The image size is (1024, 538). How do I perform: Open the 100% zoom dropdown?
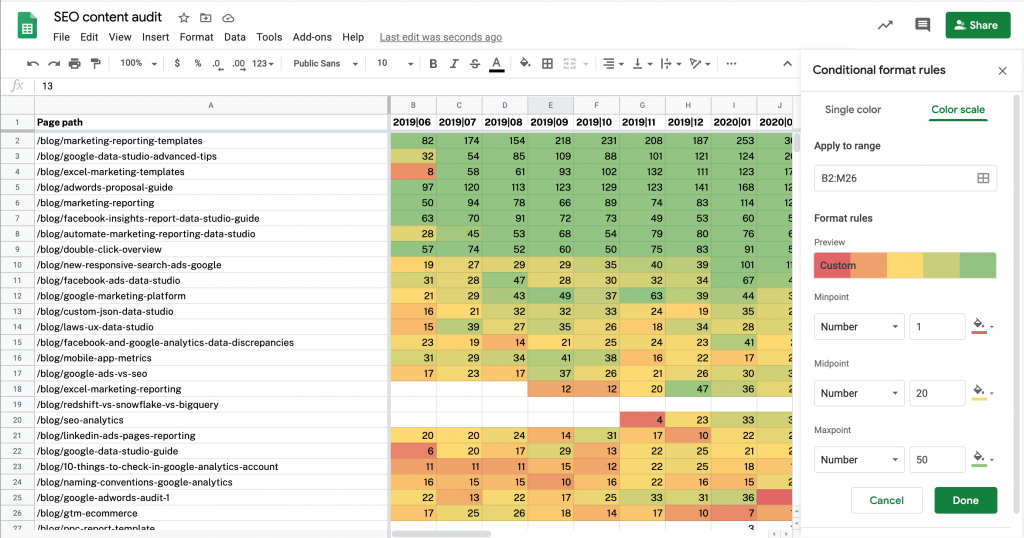tap(138, 63)
